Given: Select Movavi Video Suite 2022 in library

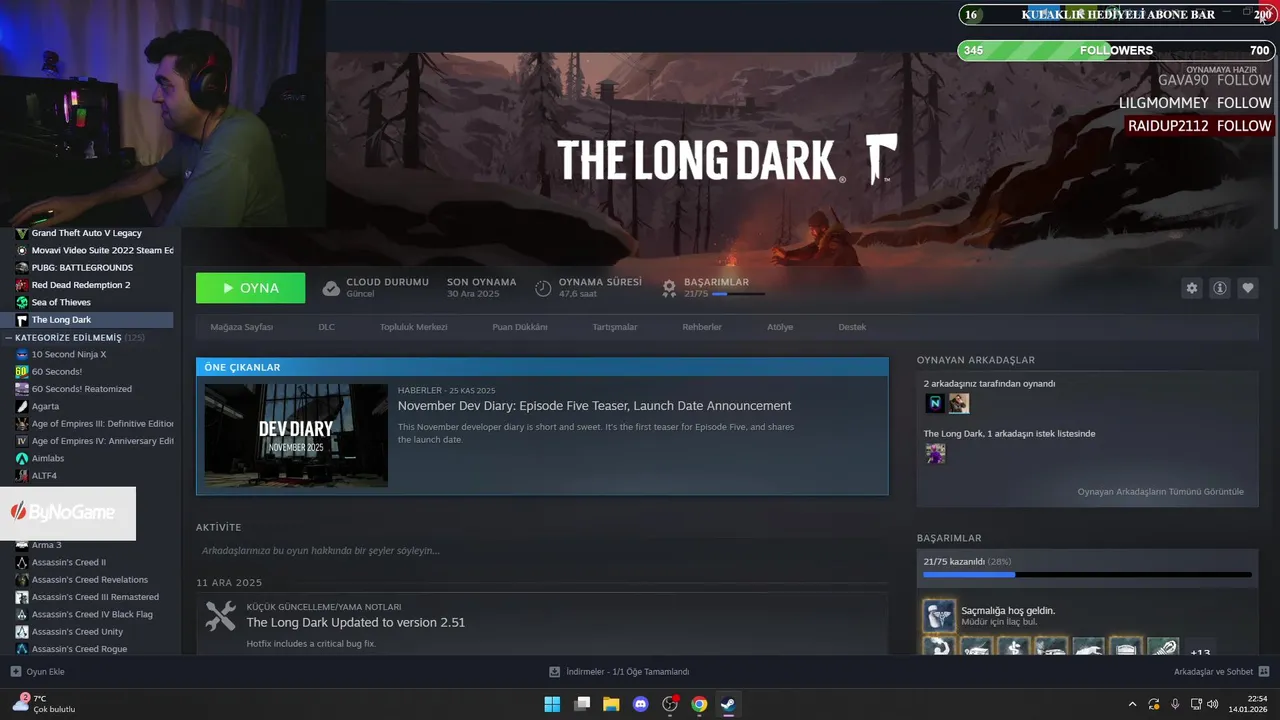Looking at the screenshot, I should (x=94, y=250).
